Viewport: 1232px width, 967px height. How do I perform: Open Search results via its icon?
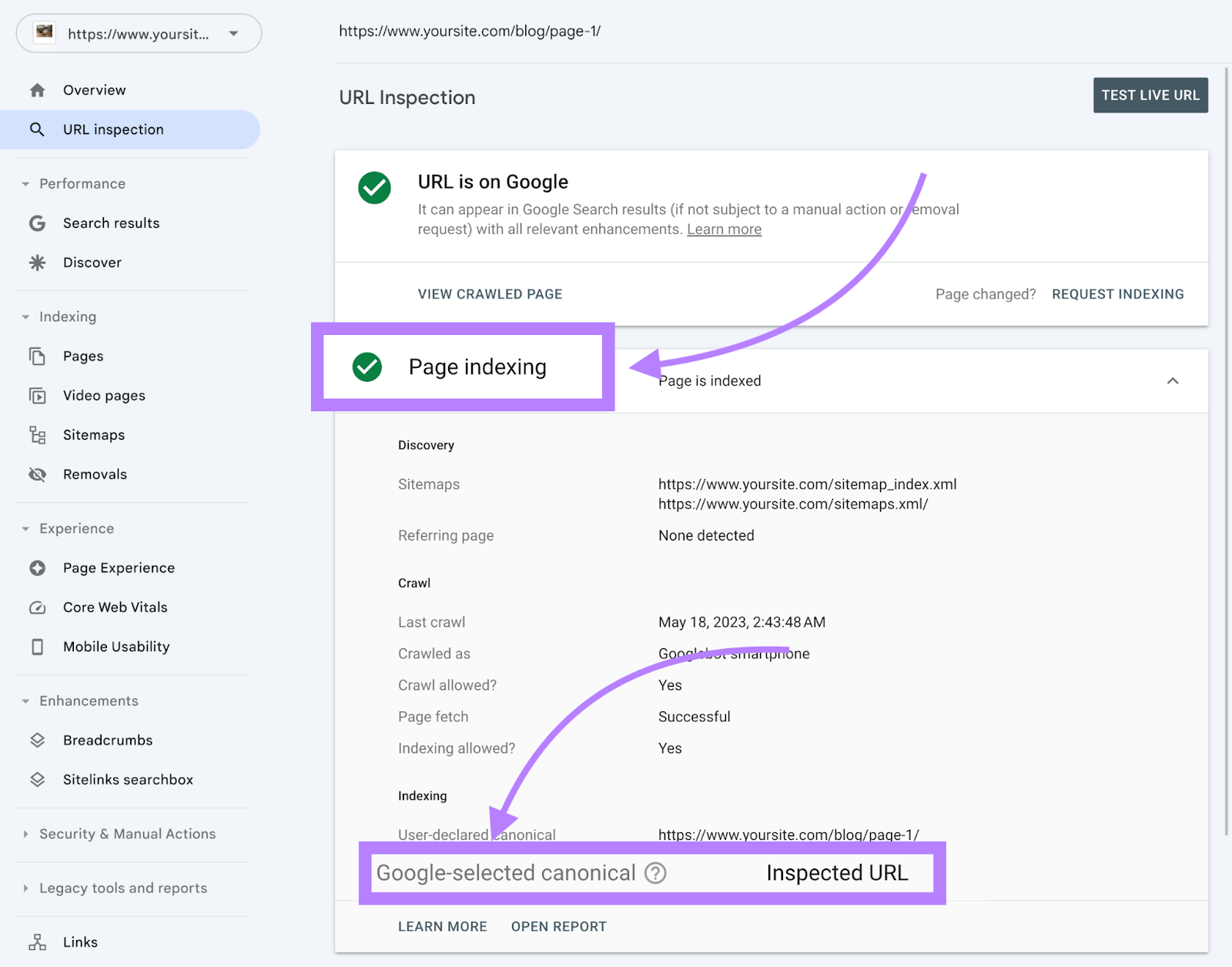click(x=37, y=223)
